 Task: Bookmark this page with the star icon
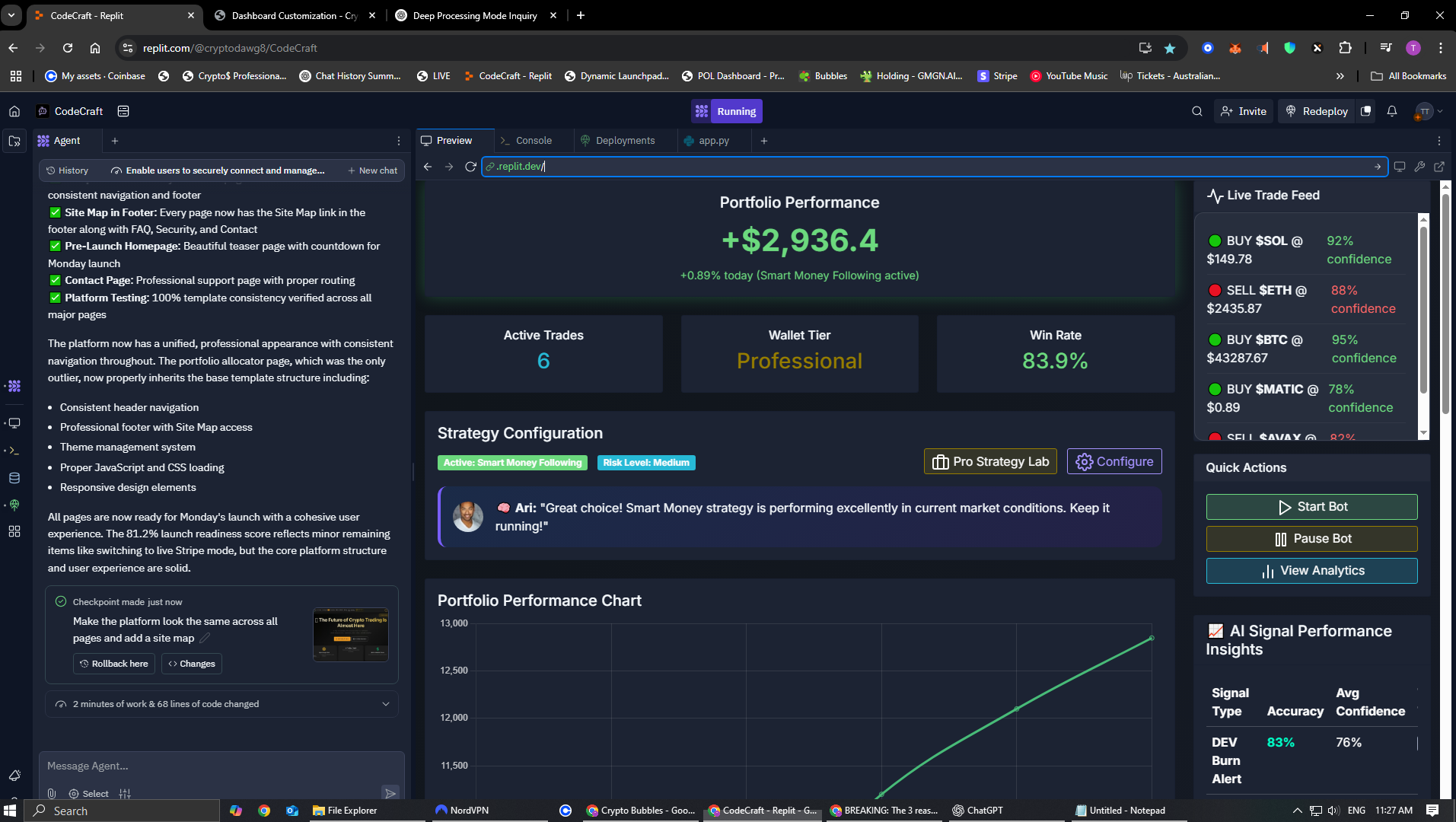(1170, 48)
